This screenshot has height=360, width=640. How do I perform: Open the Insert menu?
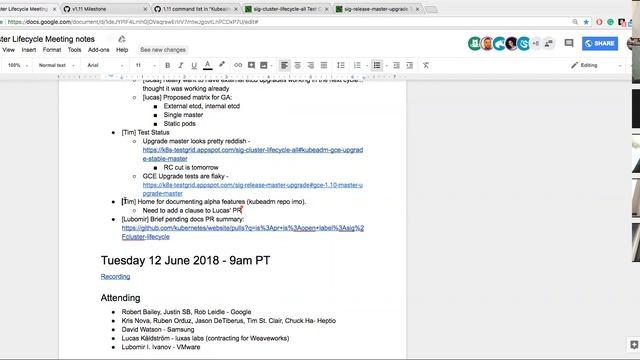coord(29,50)
